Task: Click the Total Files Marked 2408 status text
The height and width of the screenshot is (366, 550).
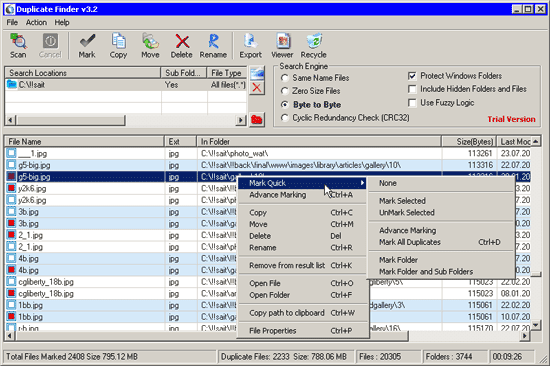Action: (72, 357)
